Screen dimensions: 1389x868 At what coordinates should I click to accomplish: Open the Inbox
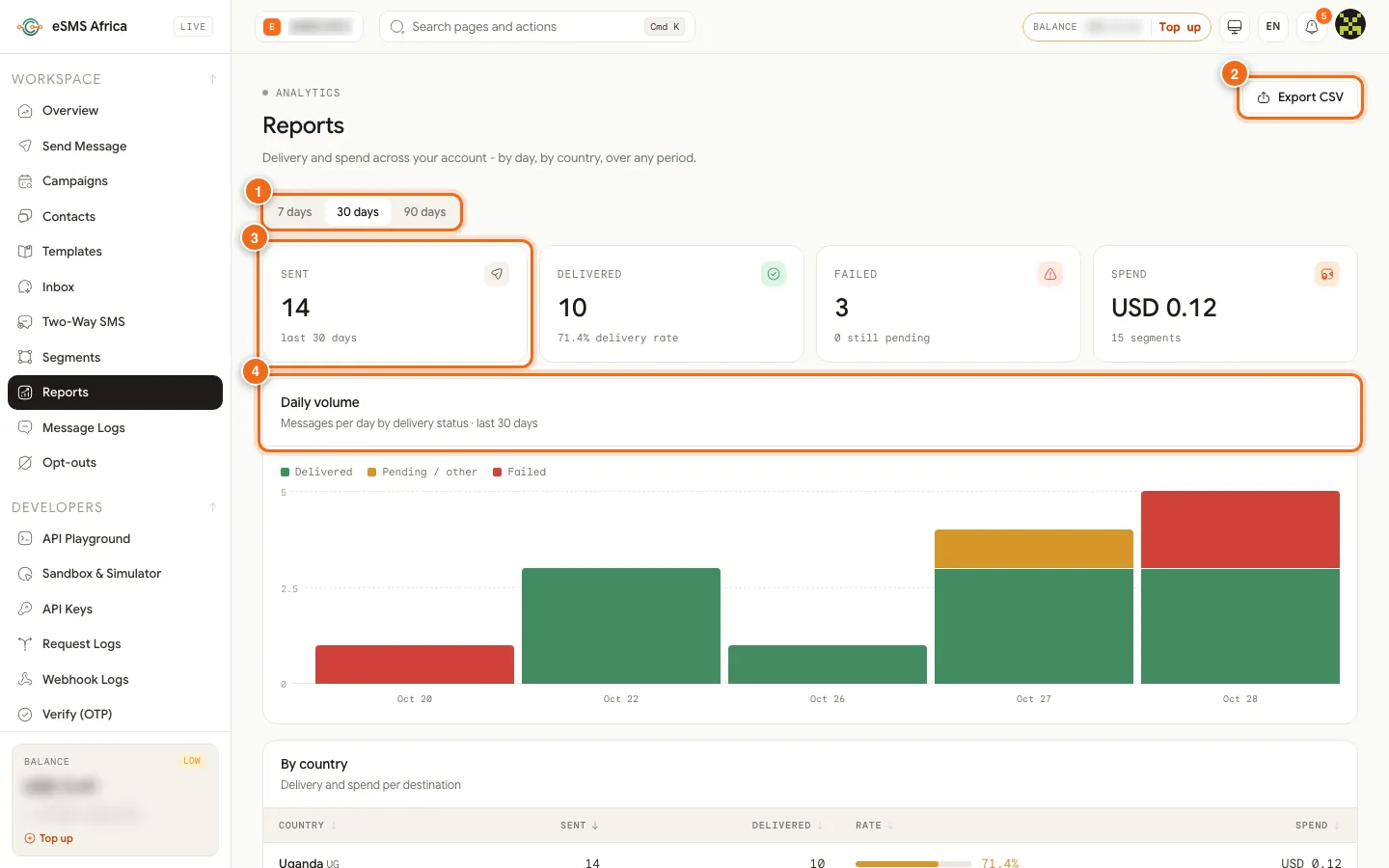(115, 287)
